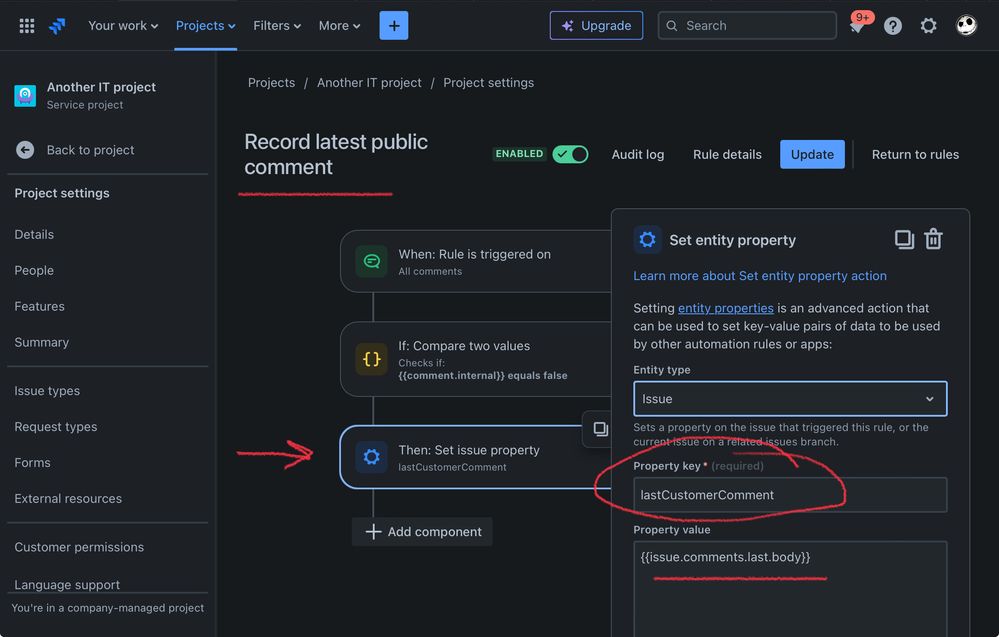Open the notifications bell with 9+ badge
Viewport: 999px width, 637px height.
[x=858, y=25]
